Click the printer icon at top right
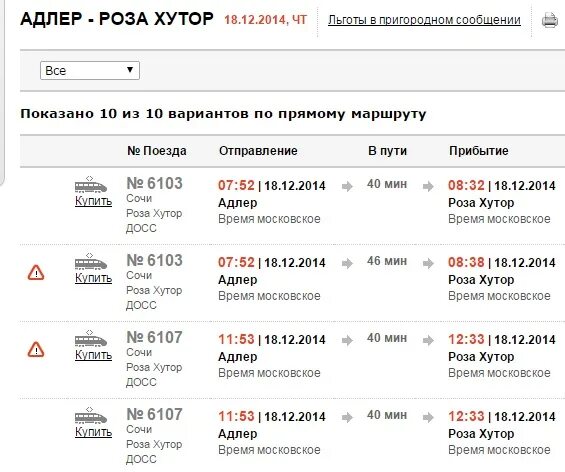 point(550,20)
